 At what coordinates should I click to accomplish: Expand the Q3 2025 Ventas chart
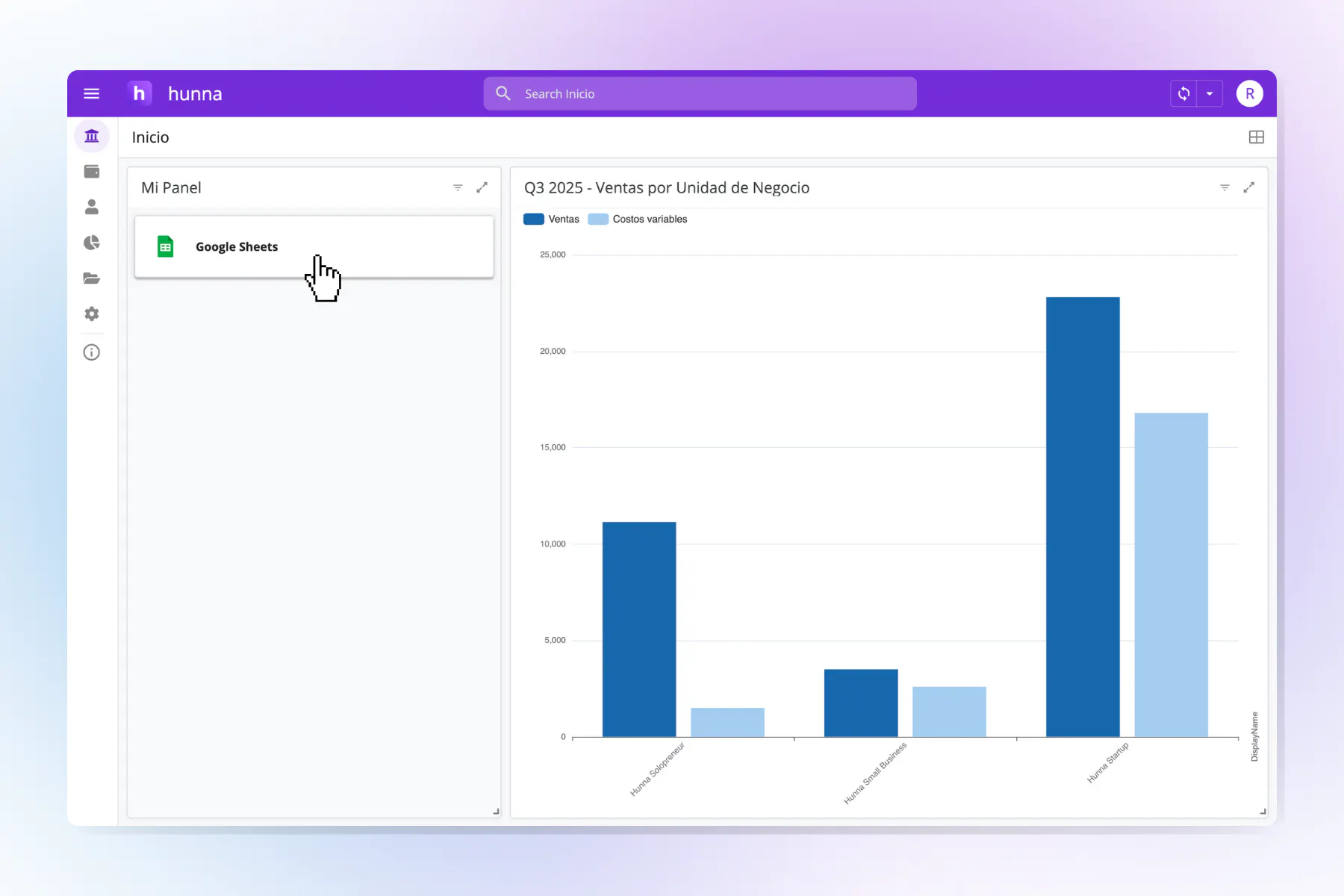pos(1248,187)
